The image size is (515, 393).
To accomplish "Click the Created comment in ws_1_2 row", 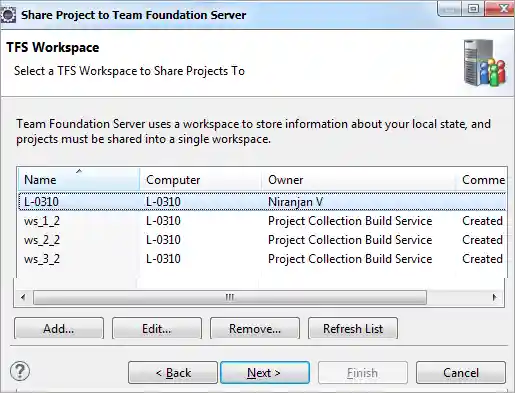I will pyautogui.click(x=482, y=221).
